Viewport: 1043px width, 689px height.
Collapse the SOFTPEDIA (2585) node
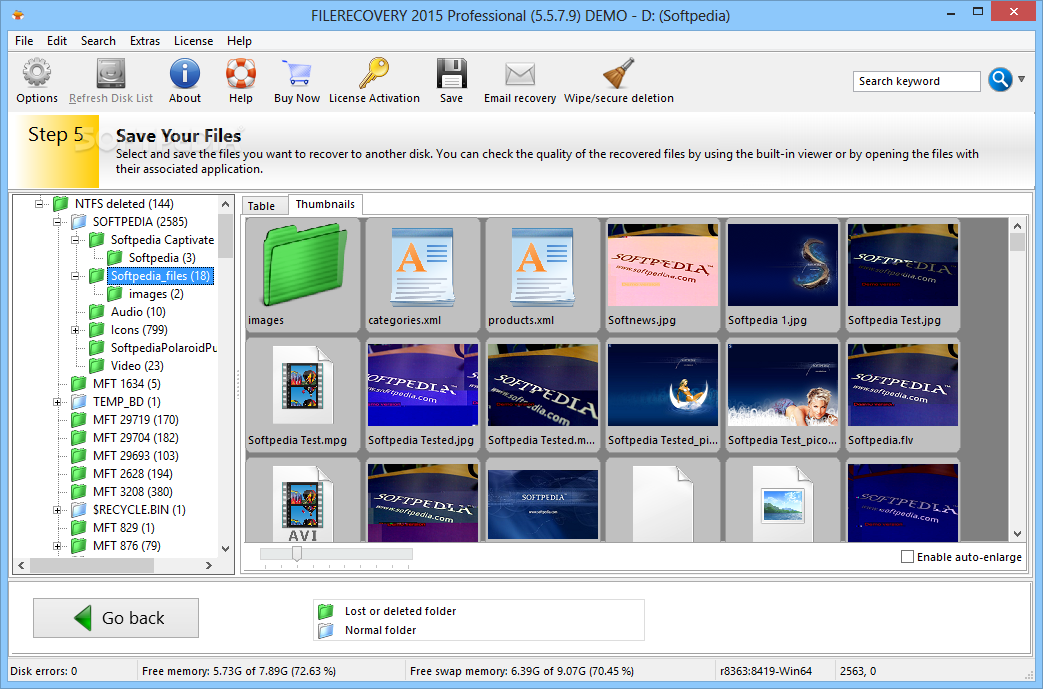[x=57, y=221]
